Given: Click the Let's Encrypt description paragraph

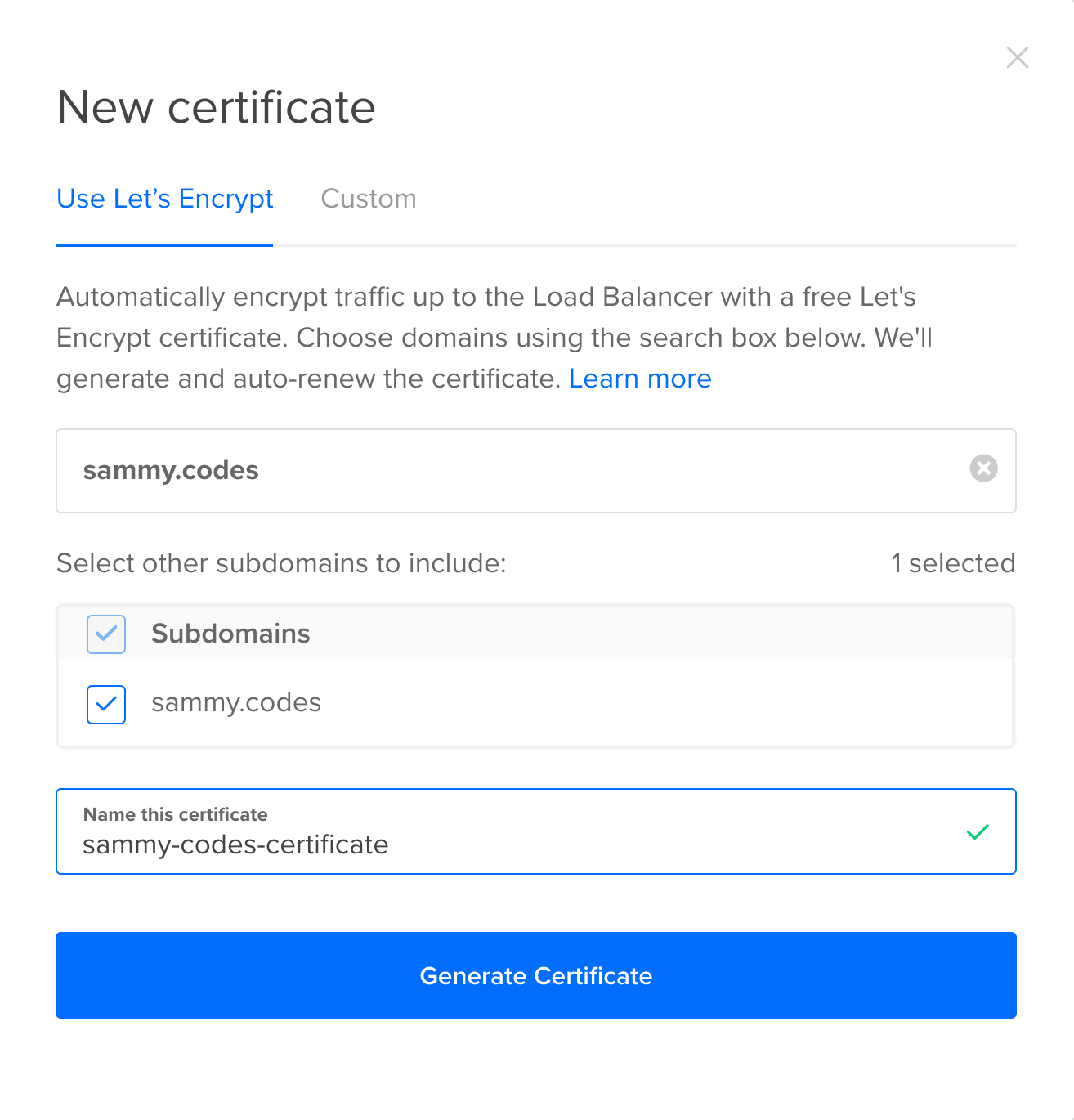Looking at the screenshot, I should [x=494, y=338].
